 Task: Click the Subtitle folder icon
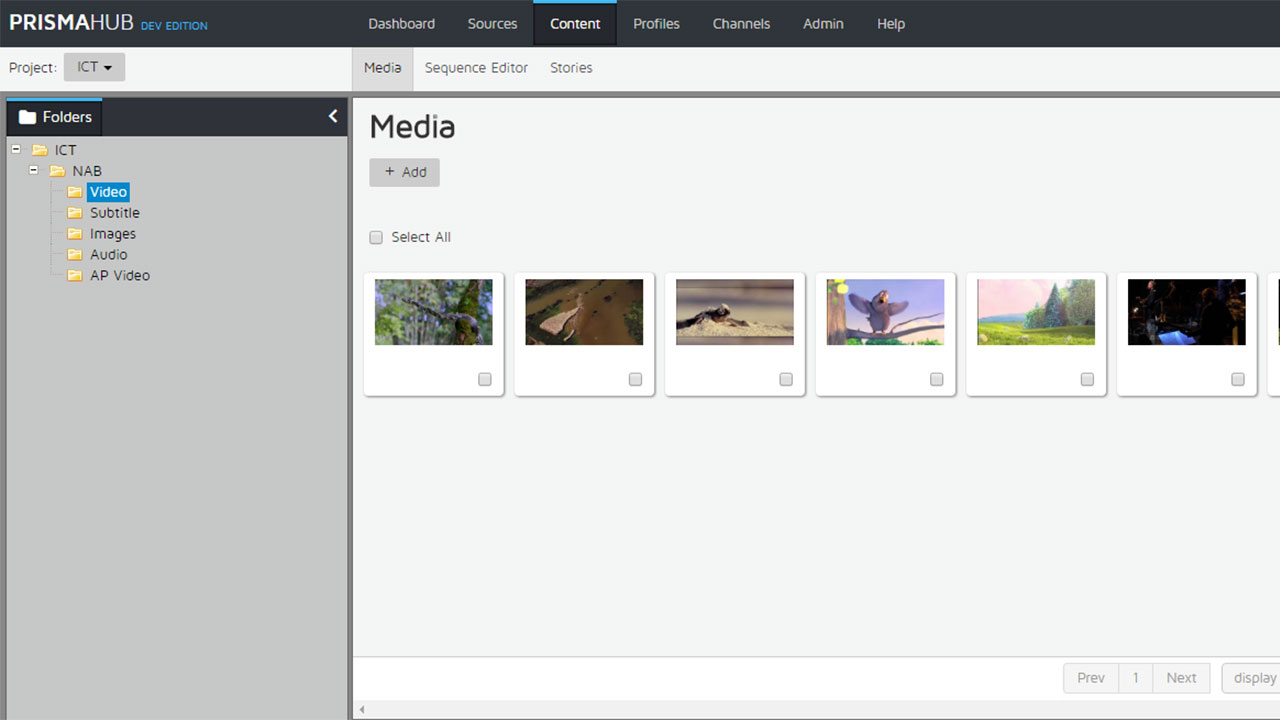tap(75, 213)
